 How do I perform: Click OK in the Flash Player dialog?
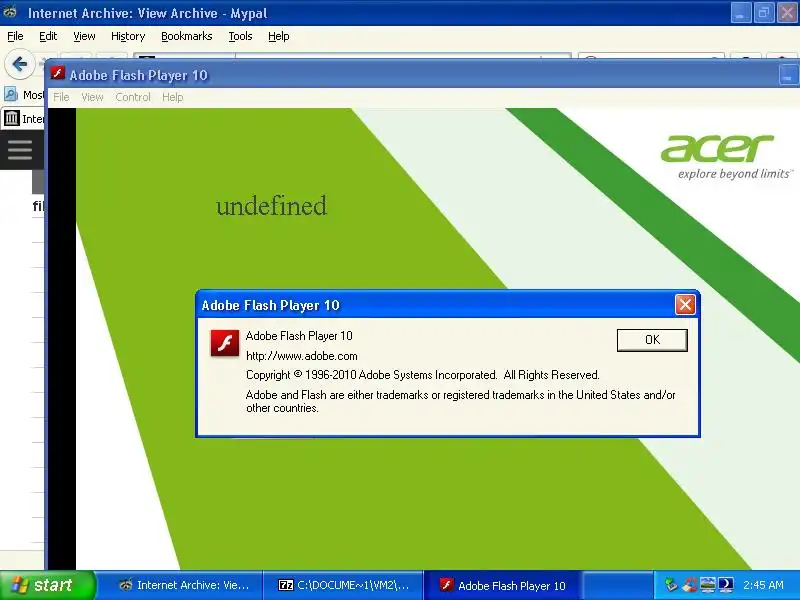click(x=652, y=340)
